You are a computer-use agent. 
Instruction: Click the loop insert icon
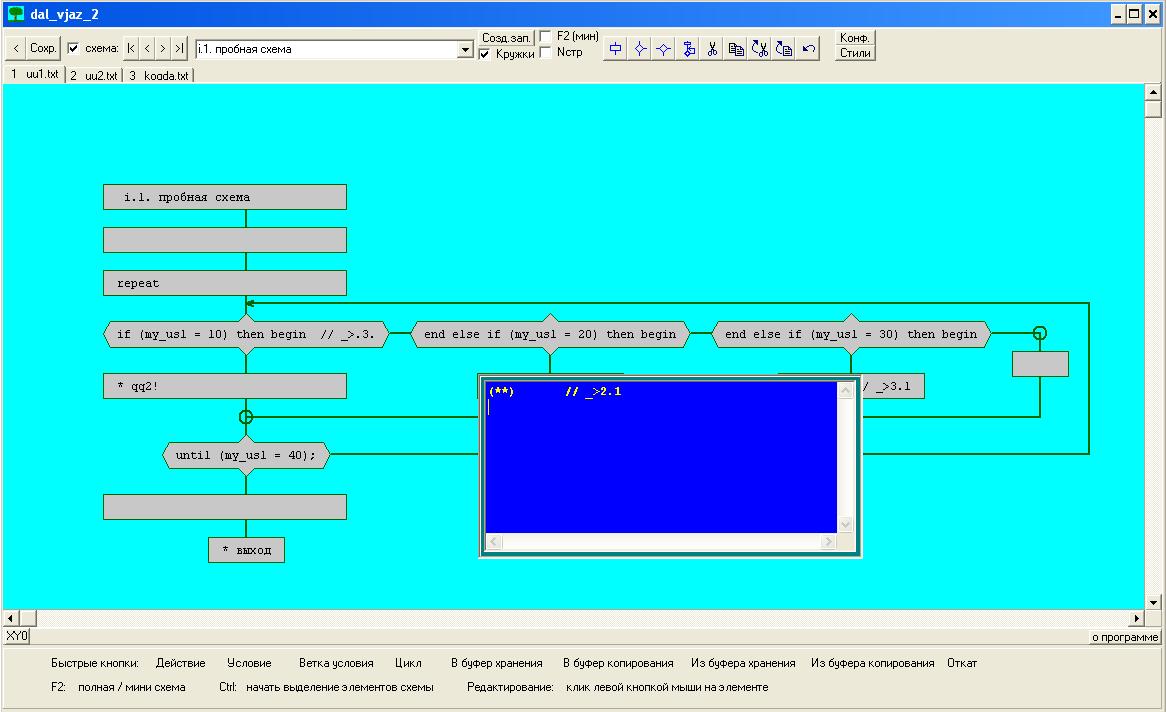[688, 48]
